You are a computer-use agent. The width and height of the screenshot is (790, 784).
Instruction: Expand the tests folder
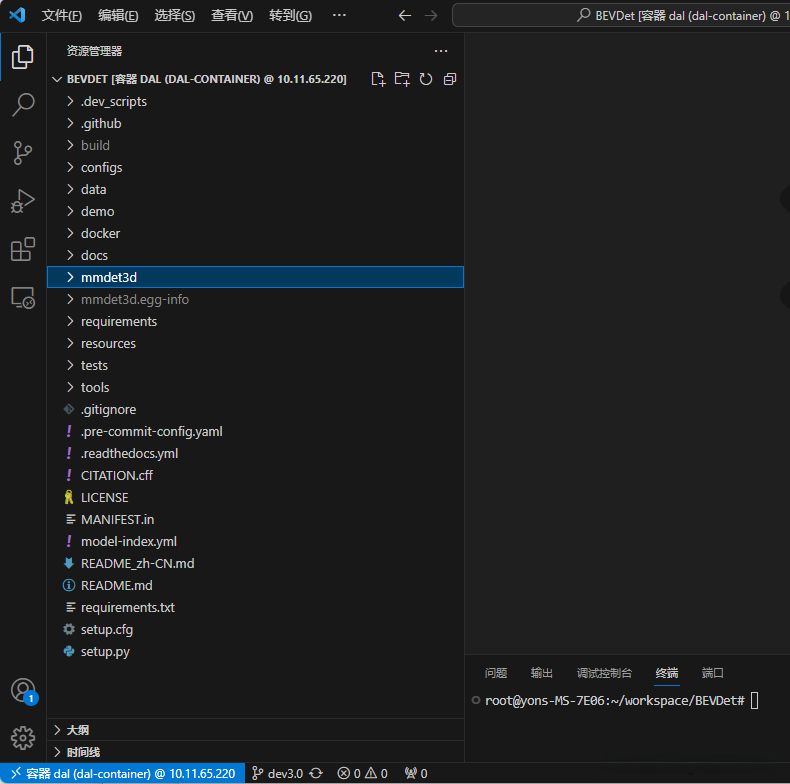click(x=255, y=365)
